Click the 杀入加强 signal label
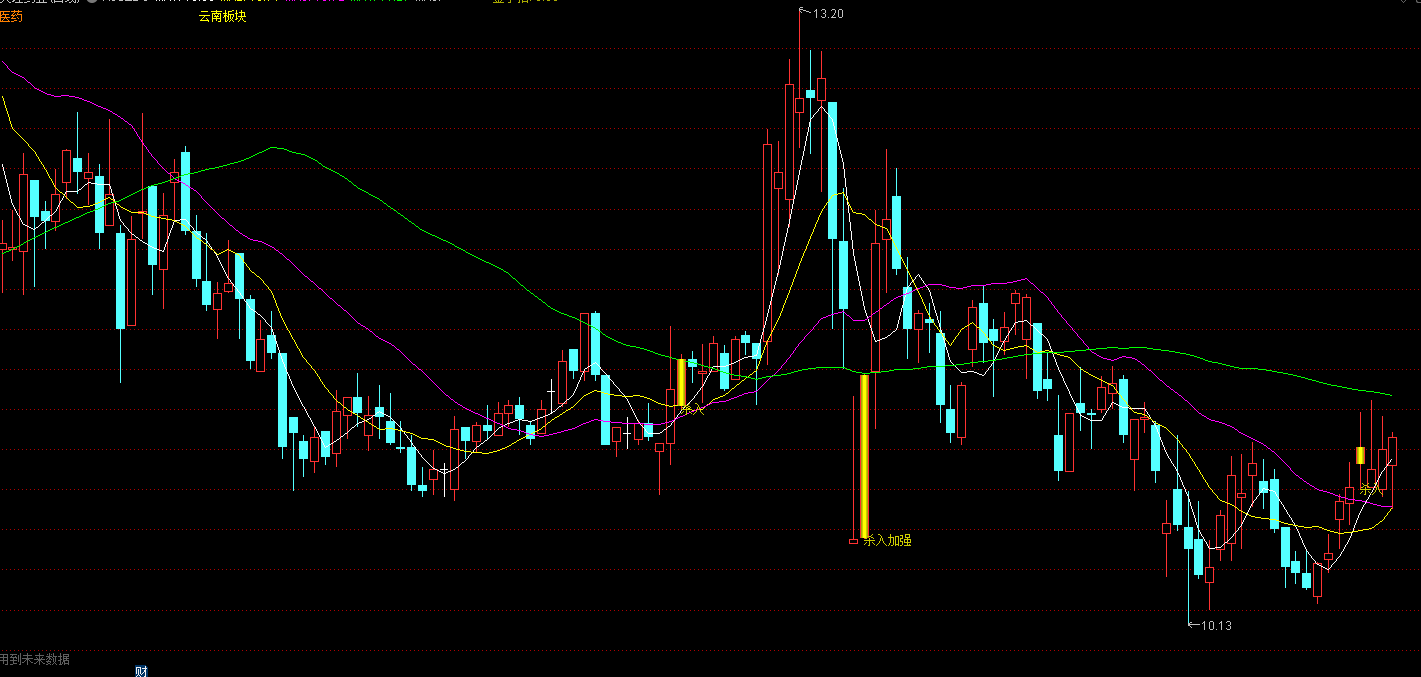This screenshot has width=1421, height=677. tap(888, 540)
